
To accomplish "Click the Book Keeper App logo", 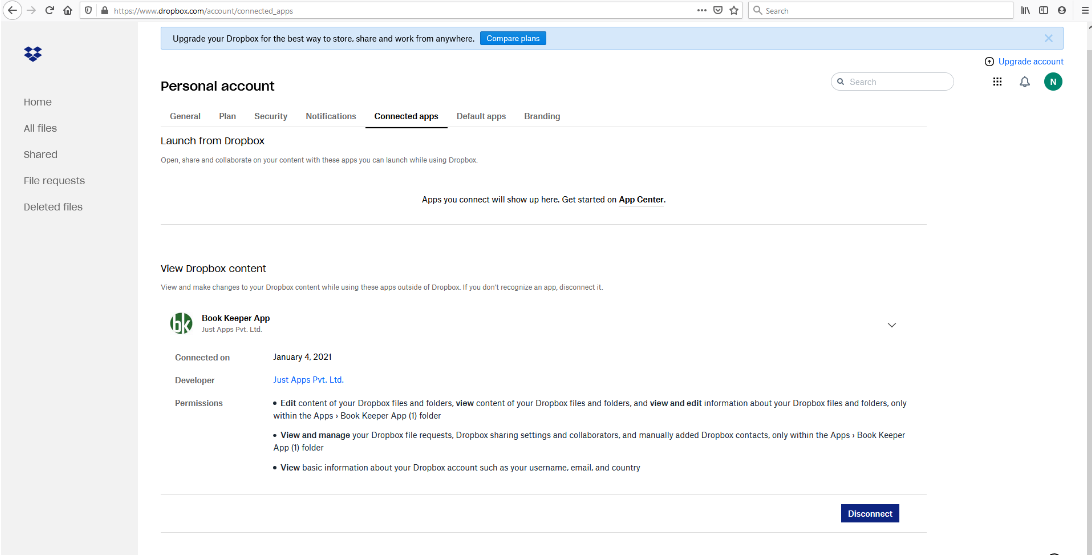I will (x=181, y=323).
